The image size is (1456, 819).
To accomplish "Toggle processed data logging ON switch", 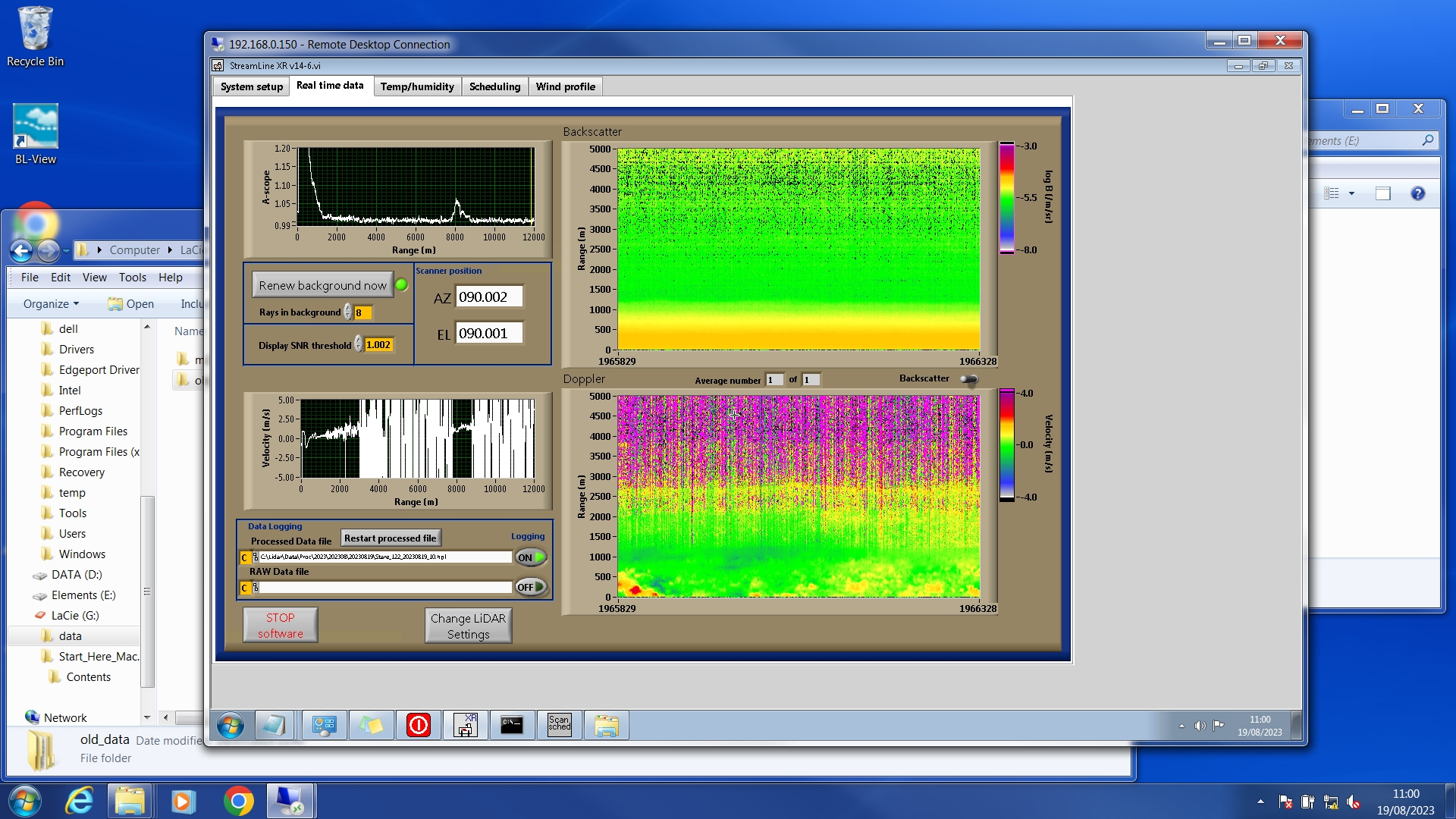I will [531, 557].
